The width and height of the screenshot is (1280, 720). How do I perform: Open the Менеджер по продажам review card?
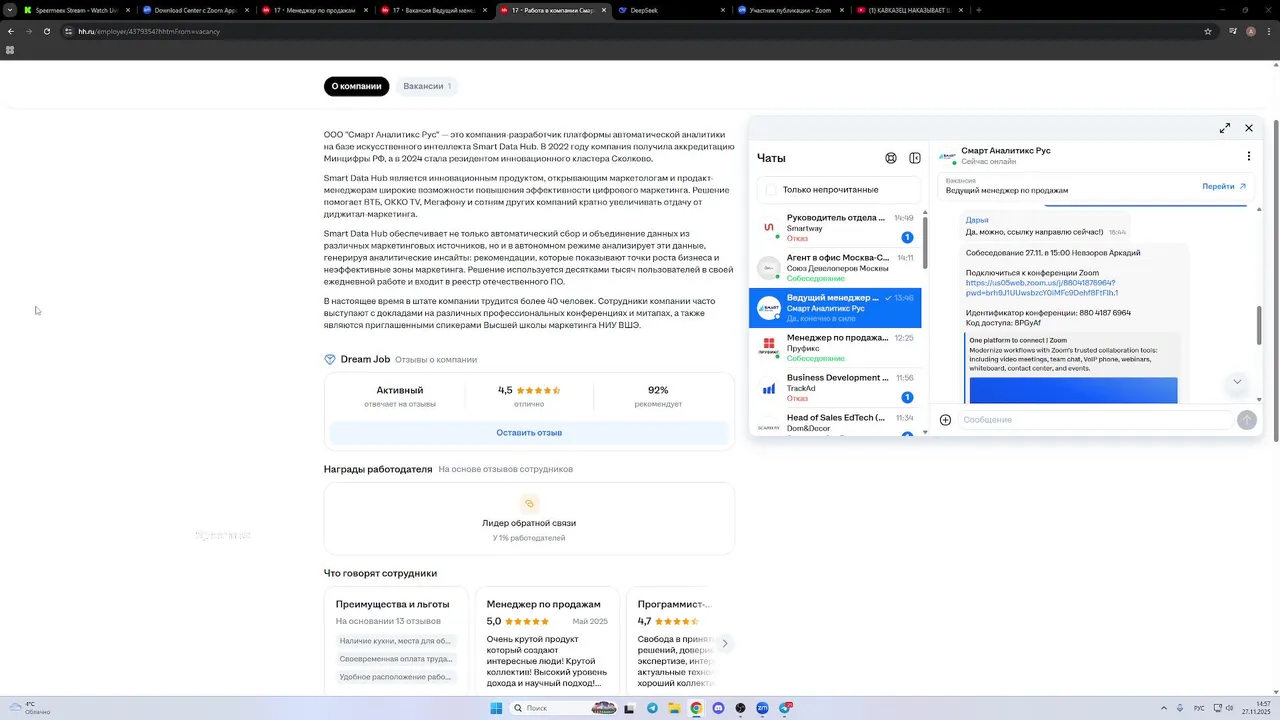[547, 642]
